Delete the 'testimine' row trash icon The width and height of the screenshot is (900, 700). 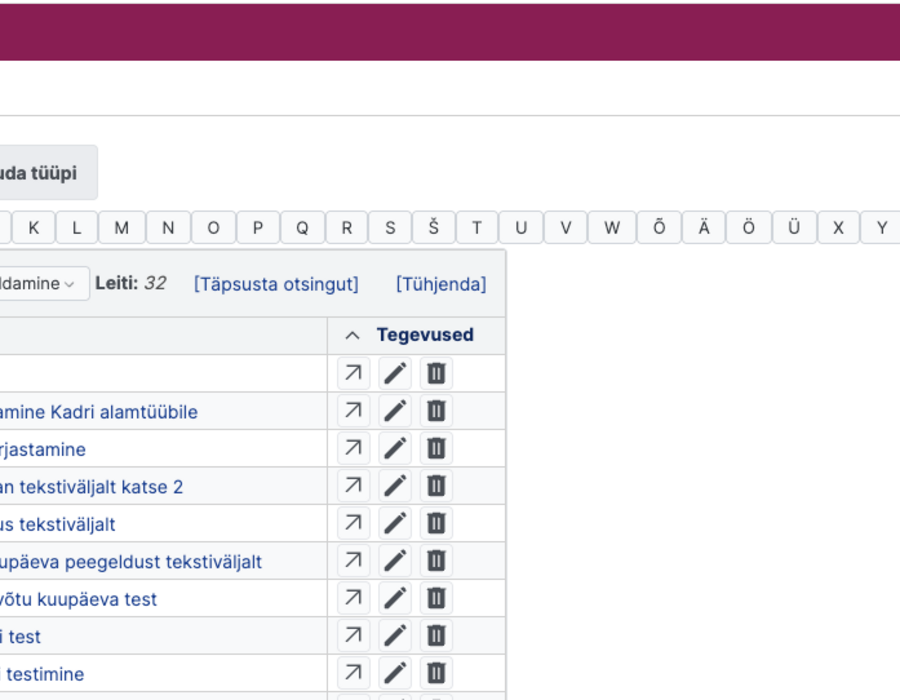coord(436,673)
